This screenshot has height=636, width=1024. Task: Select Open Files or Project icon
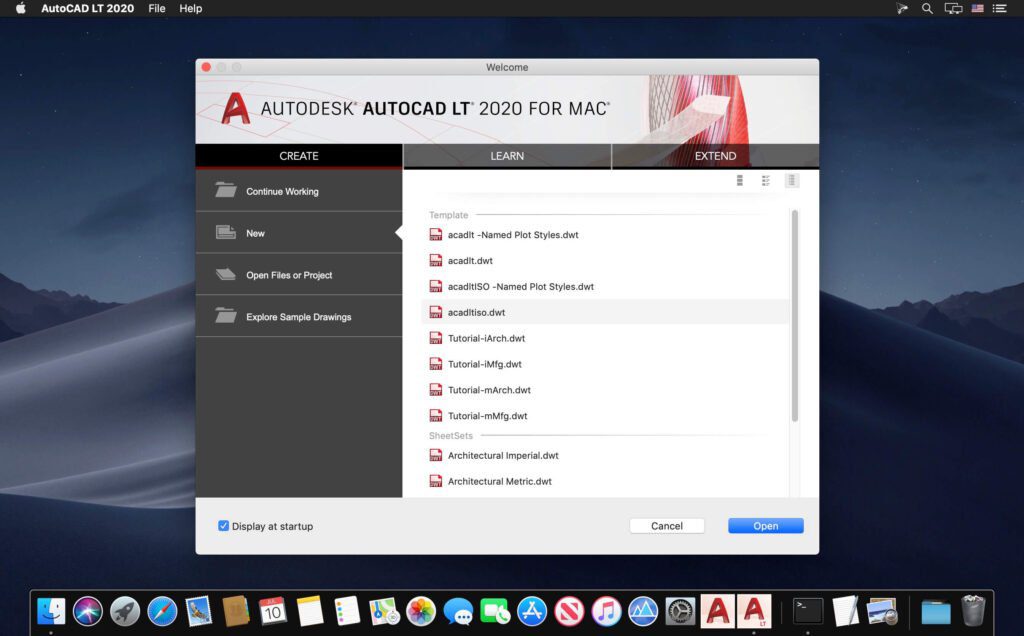225,274
